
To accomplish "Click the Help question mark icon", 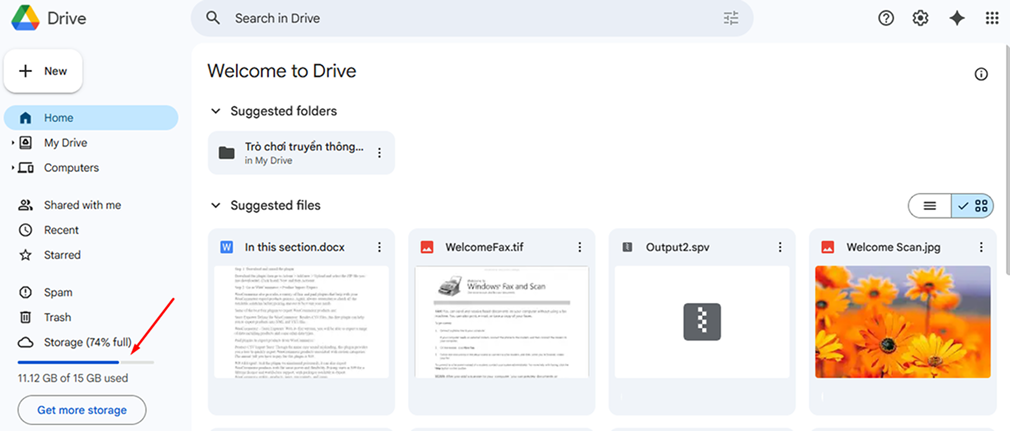I will 885,18.
